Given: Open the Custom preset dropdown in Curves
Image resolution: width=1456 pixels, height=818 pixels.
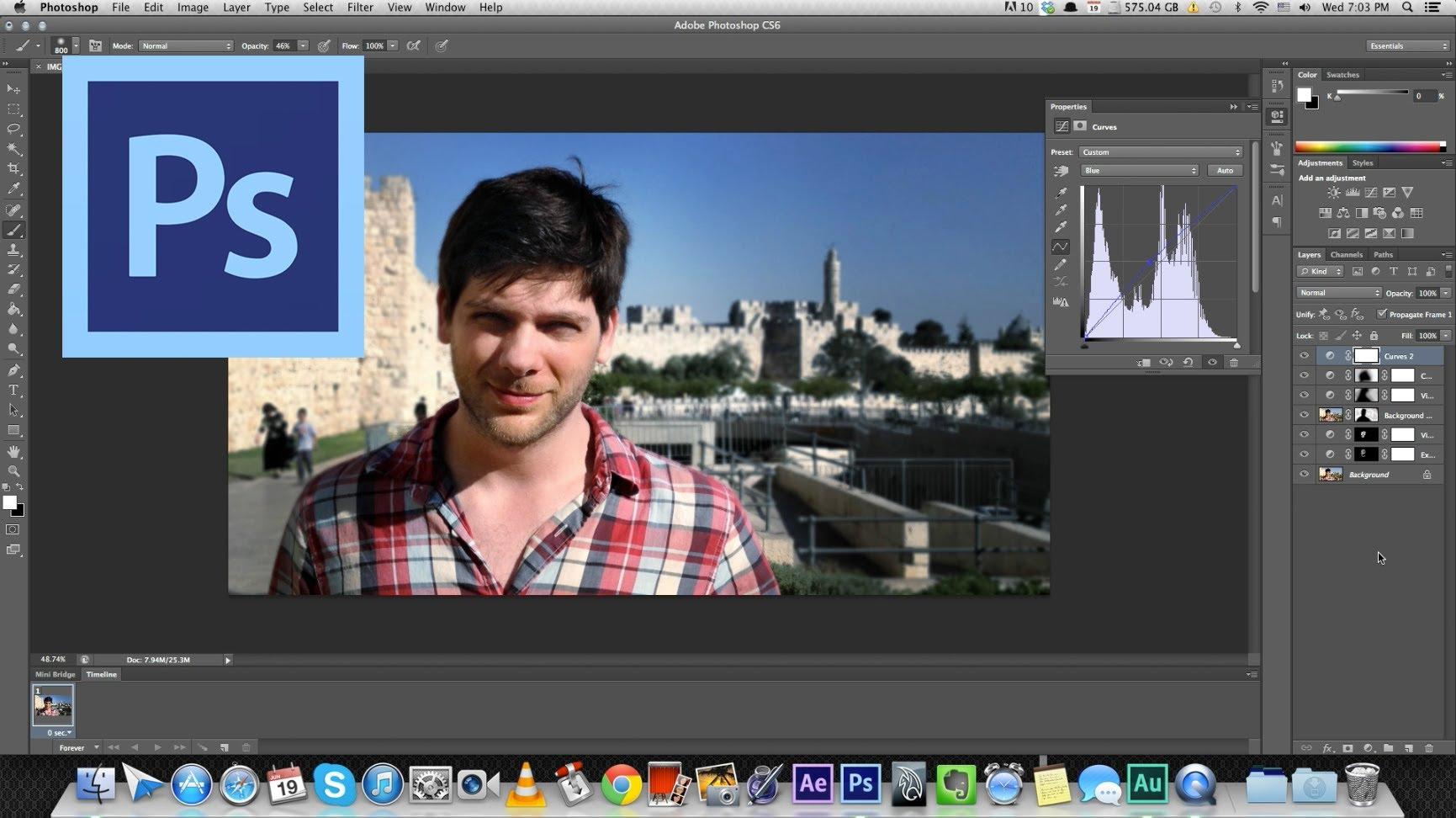Looking at the screenshot, I should click(x=1161, y=151).
